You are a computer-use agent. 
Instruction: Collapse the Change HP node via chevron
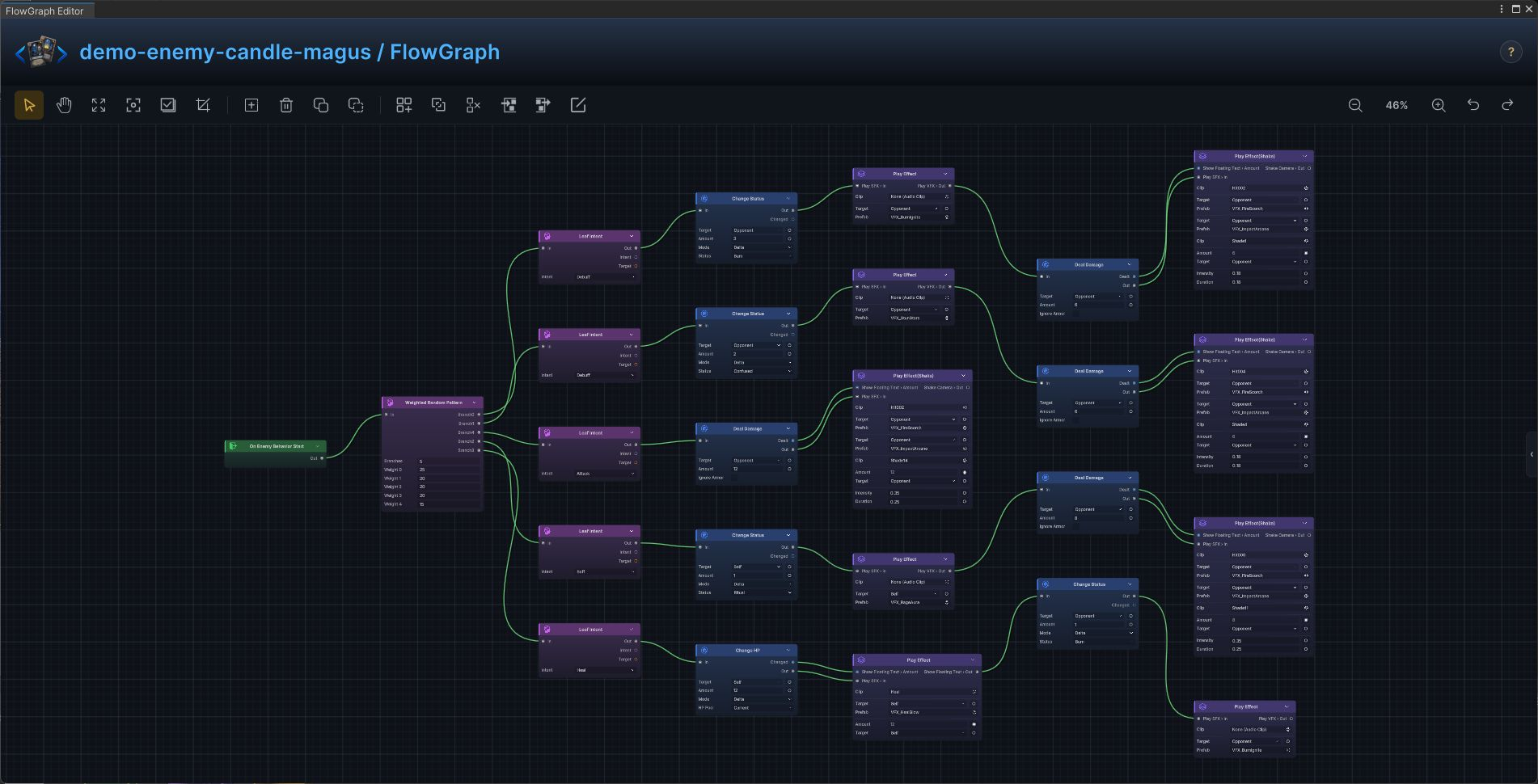click(788, 650)
